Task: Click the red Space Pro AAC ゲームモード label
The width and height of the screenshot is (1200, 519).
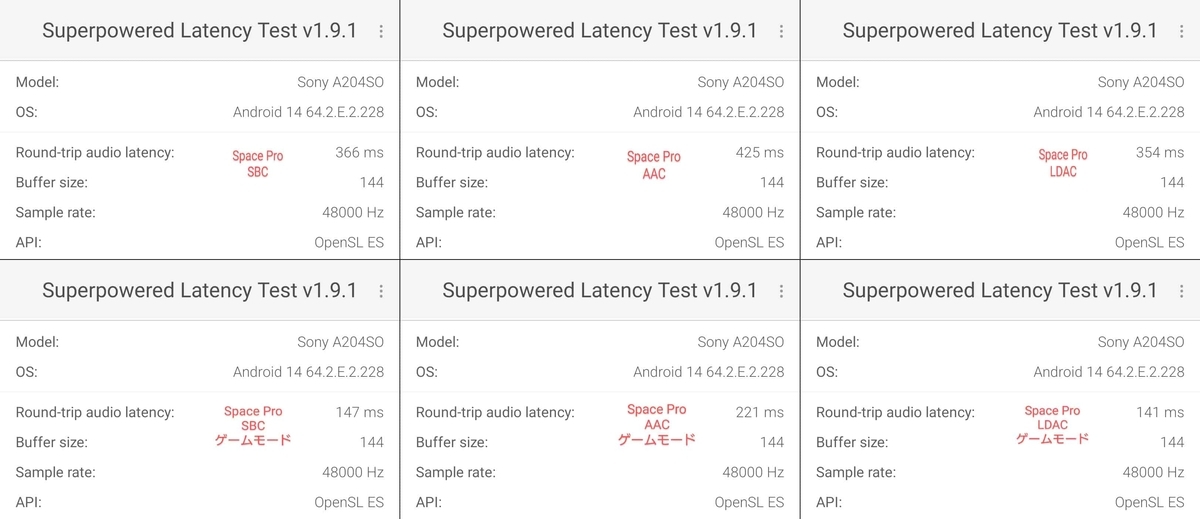Action: coord(656,425)
